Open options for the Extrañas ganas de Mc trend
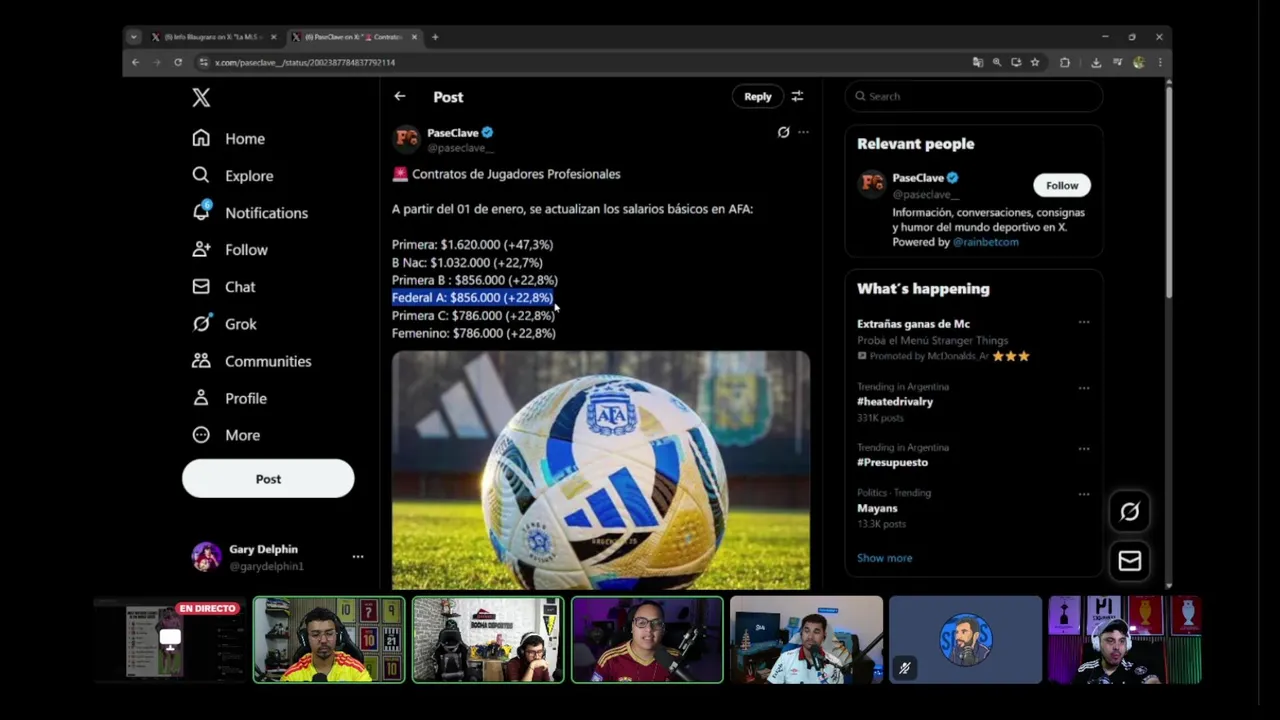Image resolution: width=1280 pixels, height=720 pixels. (1083, 323)
